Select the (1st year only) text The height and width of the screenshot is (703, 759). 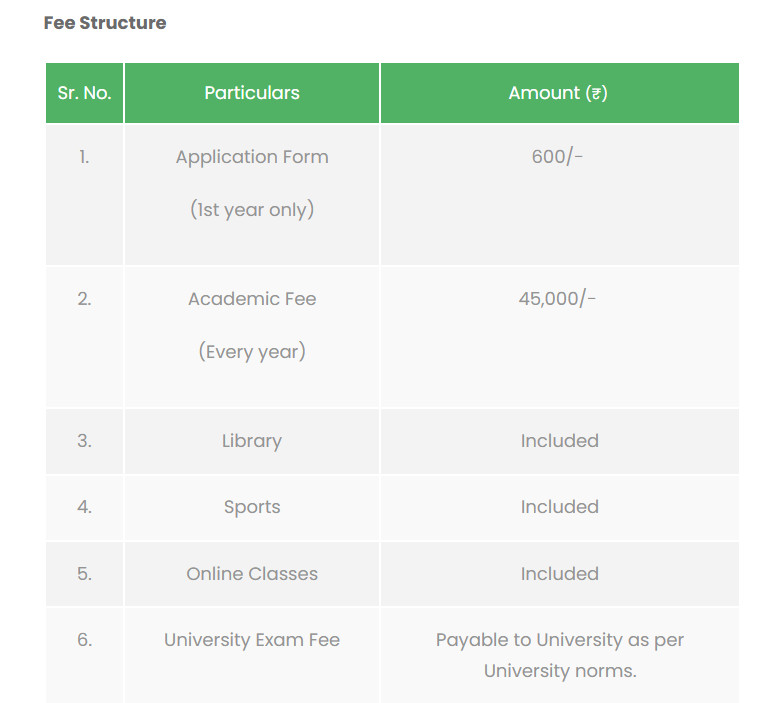tap(252, 210)
